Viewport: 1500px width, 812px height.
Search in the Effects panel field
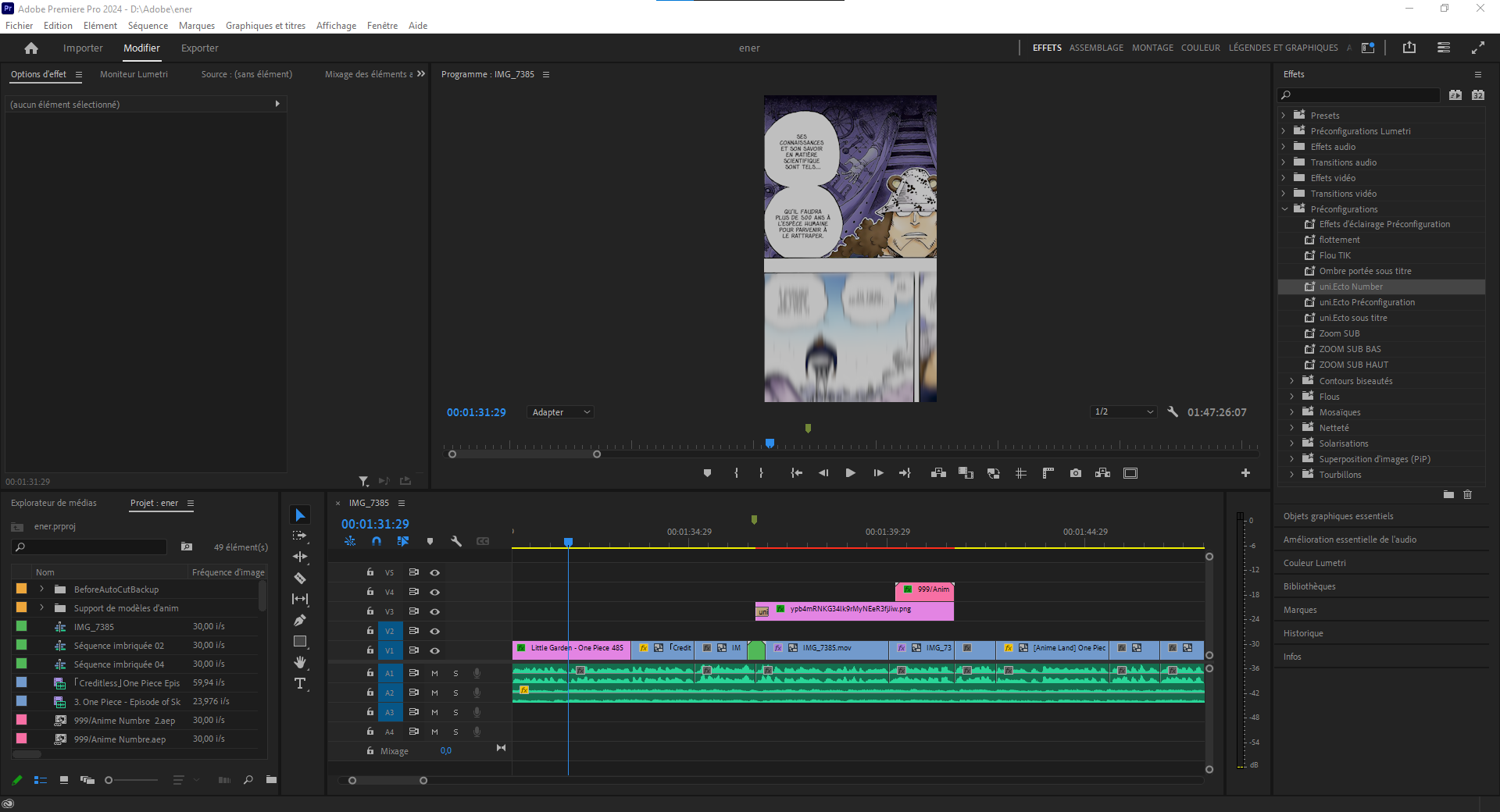pyautogui.click(x=1359, y=95)
